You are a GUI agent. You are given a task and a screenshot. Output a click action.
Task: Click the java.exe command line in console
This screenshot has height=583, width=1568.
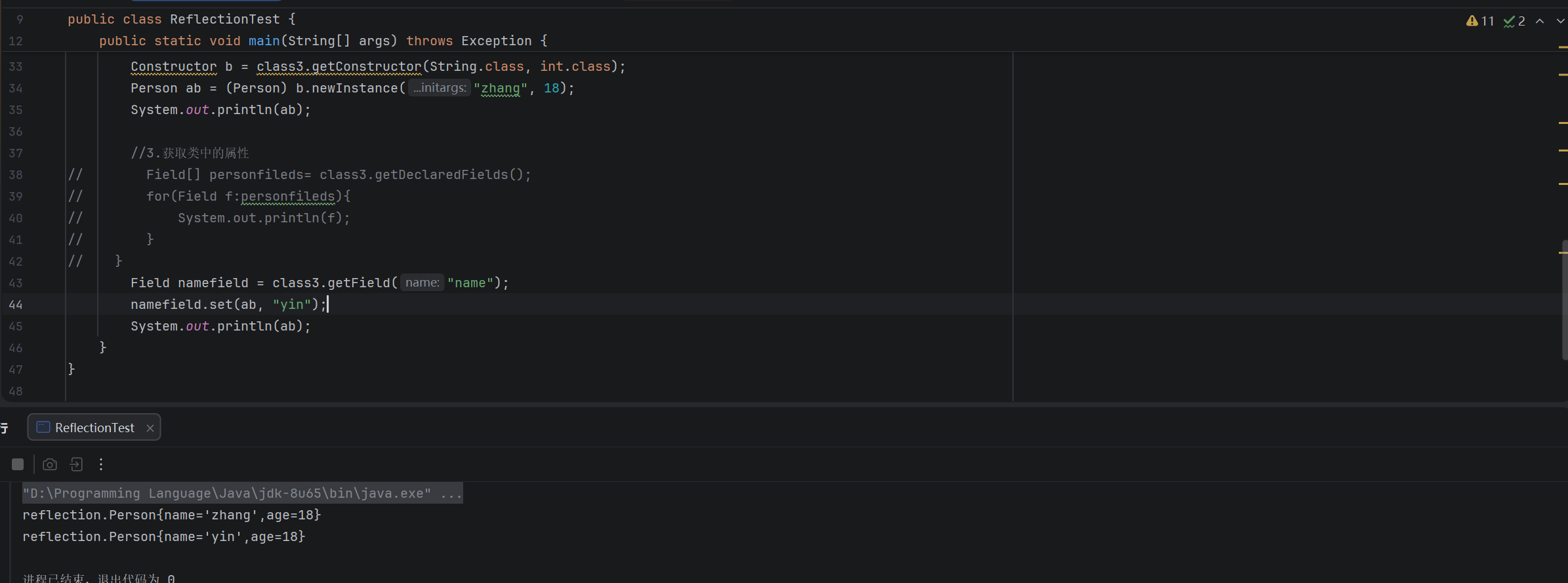pos(242,493)
